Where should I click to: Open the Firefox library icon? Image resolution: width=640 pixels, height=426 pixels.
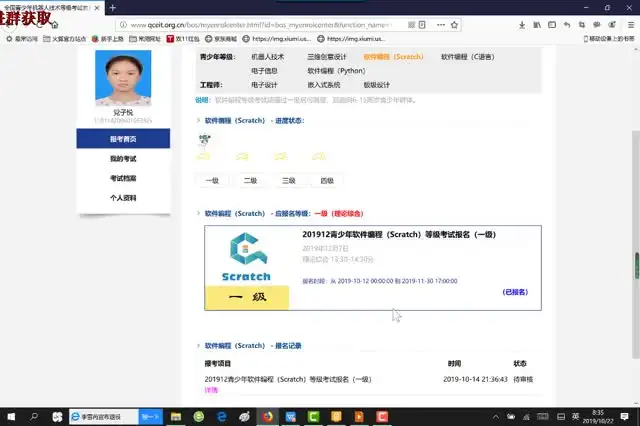coord(537,25)
